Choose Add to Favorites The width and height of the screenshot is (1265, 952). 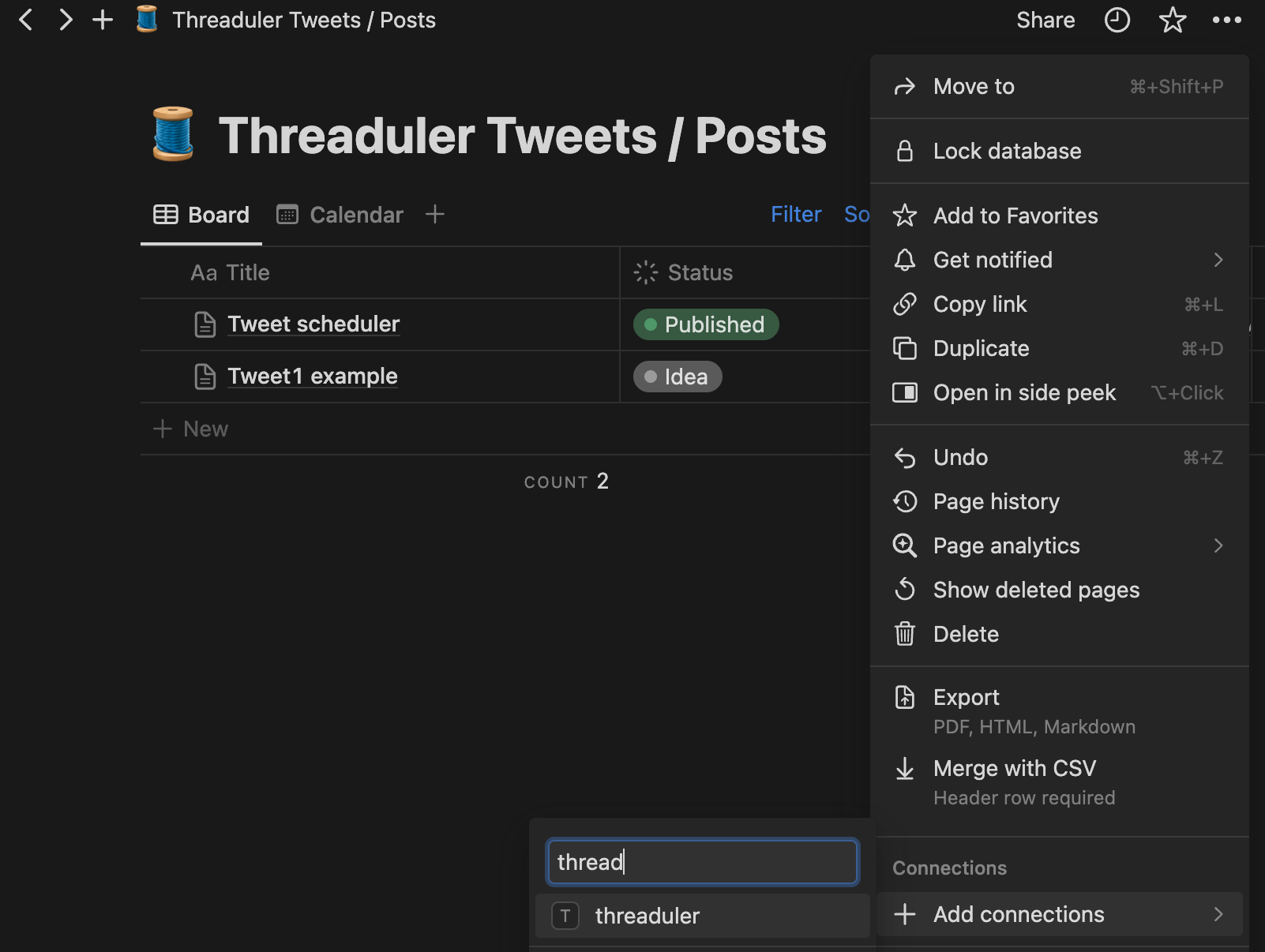(x=1059, y=216)
